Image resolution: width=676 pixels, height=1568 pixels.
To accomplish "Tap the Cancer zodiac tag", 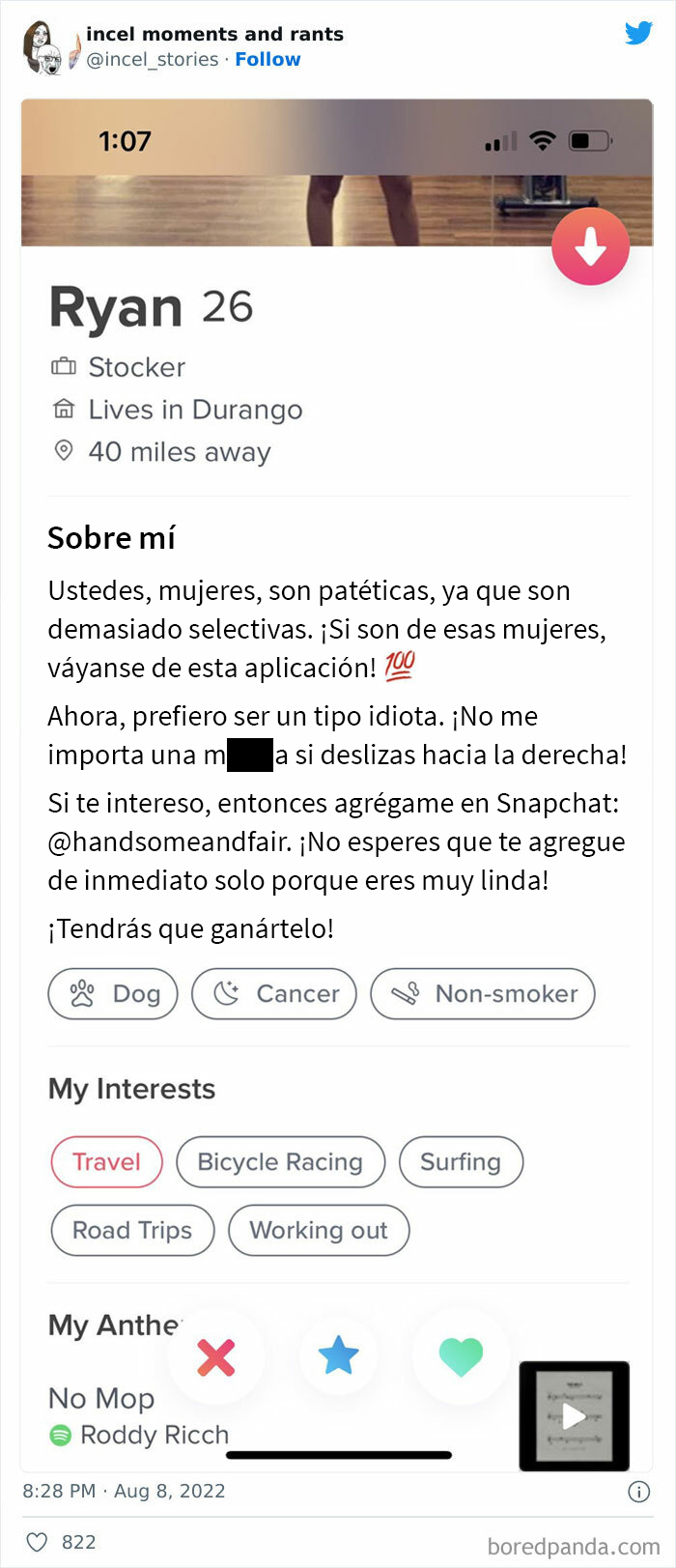I will coord(274,993).
